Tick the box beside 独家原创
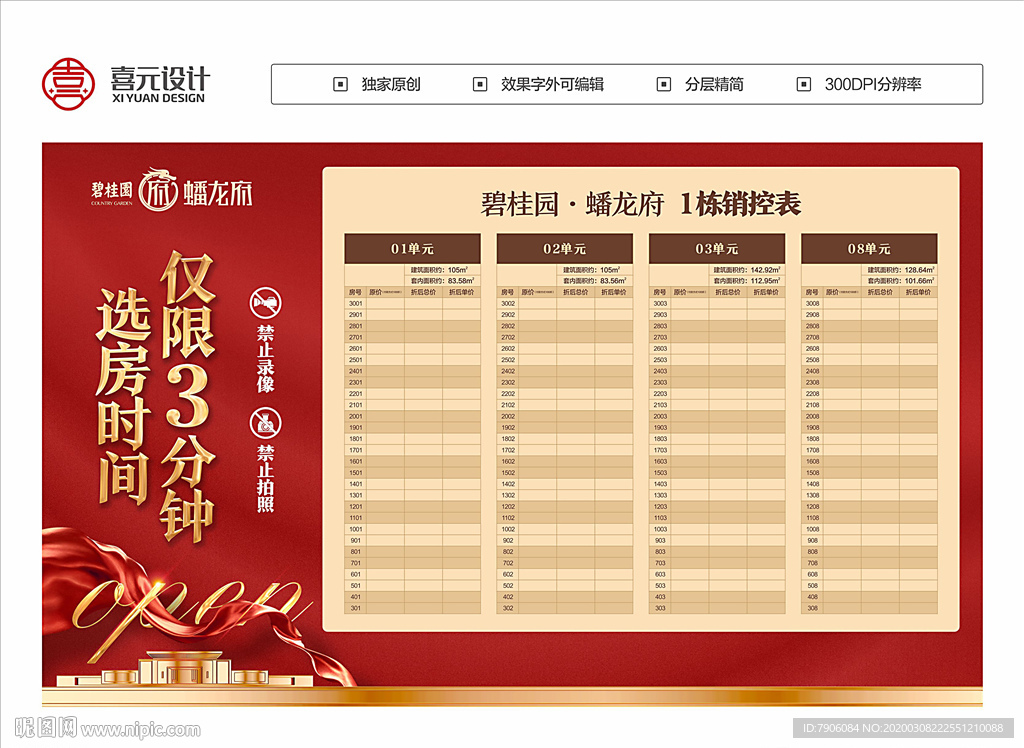The width and height of the screenshot is (1024, 748). (340, 84)
